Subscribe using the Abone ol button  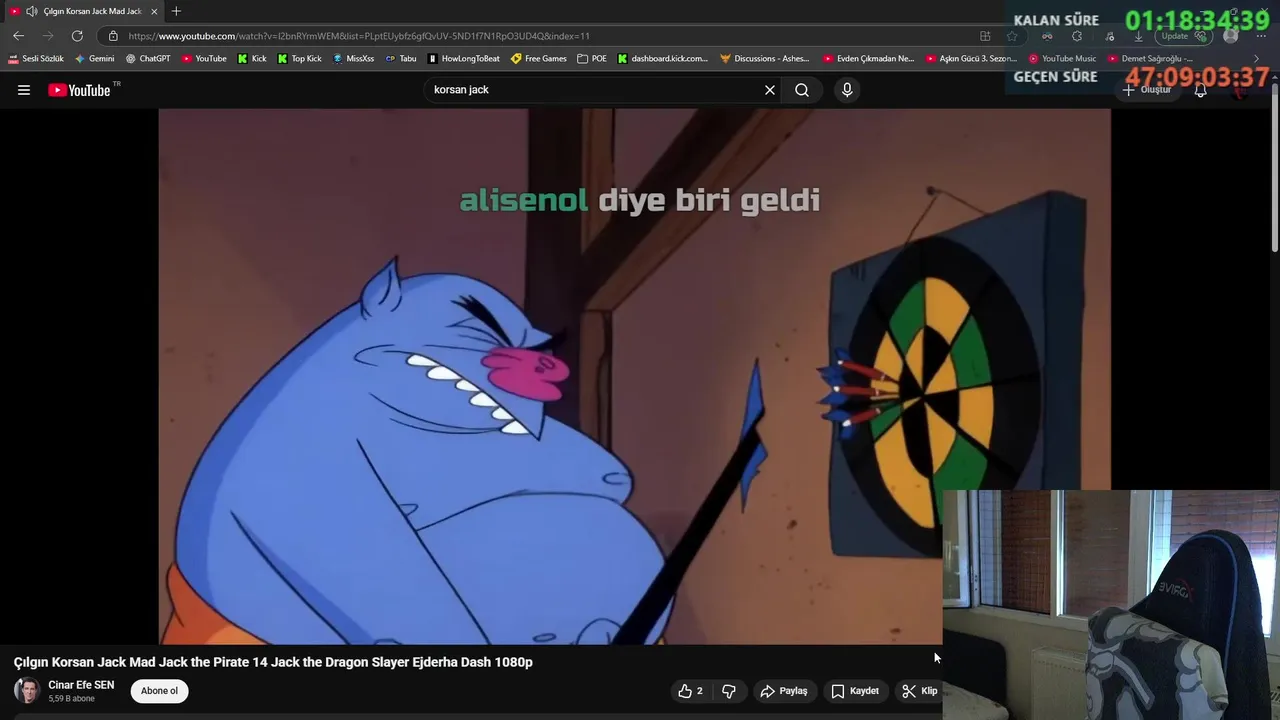tap(159, 691)
